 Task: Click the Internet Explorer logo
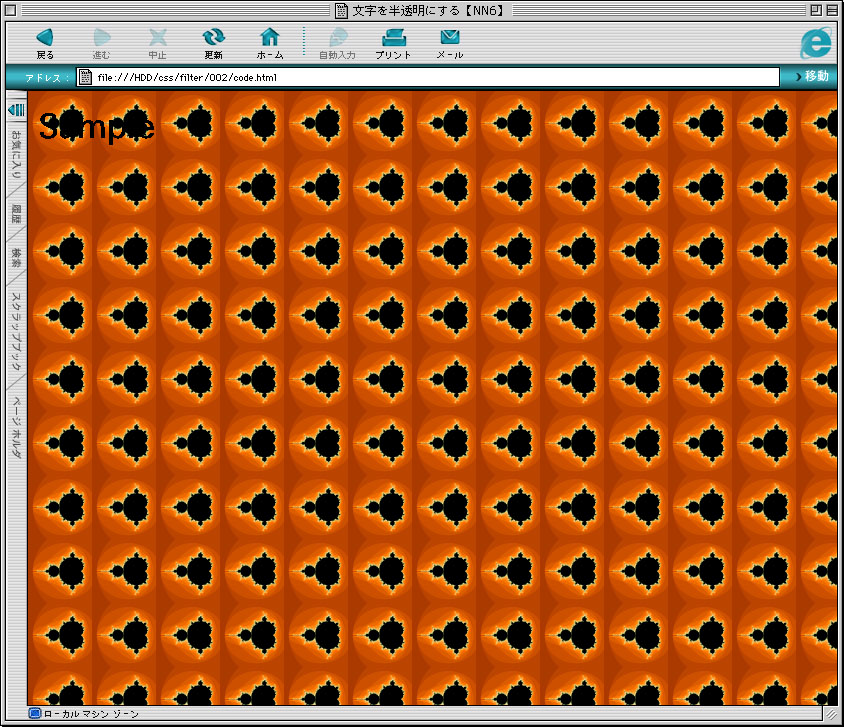click(x=815, y=42)
